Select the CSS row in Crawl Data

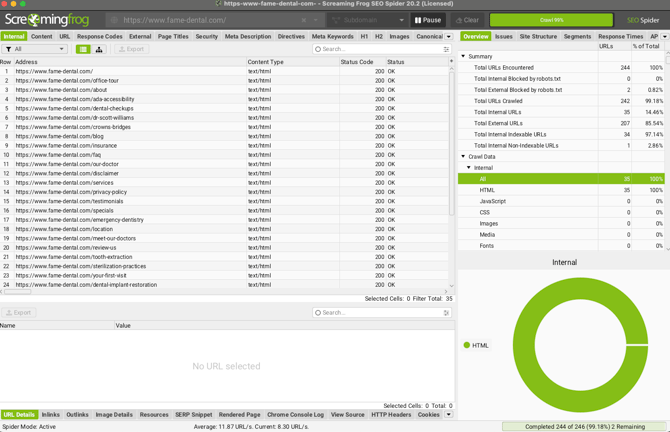(561, 212)
